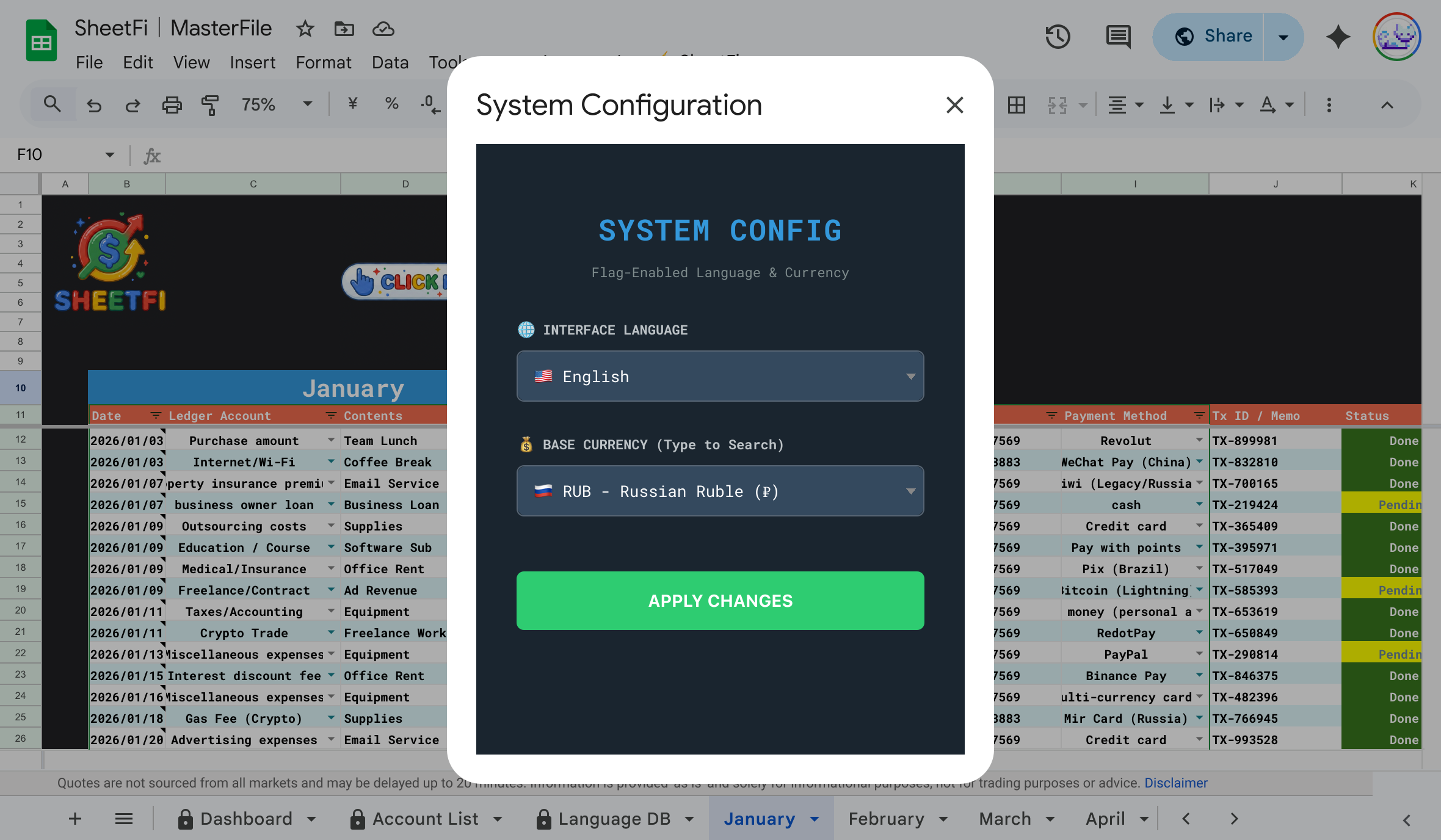Image resolution: width=1441 pixels, height=840 pixels.
Task: Expand the Base Currency RUB dropdown
Action: tap(720, 491)
